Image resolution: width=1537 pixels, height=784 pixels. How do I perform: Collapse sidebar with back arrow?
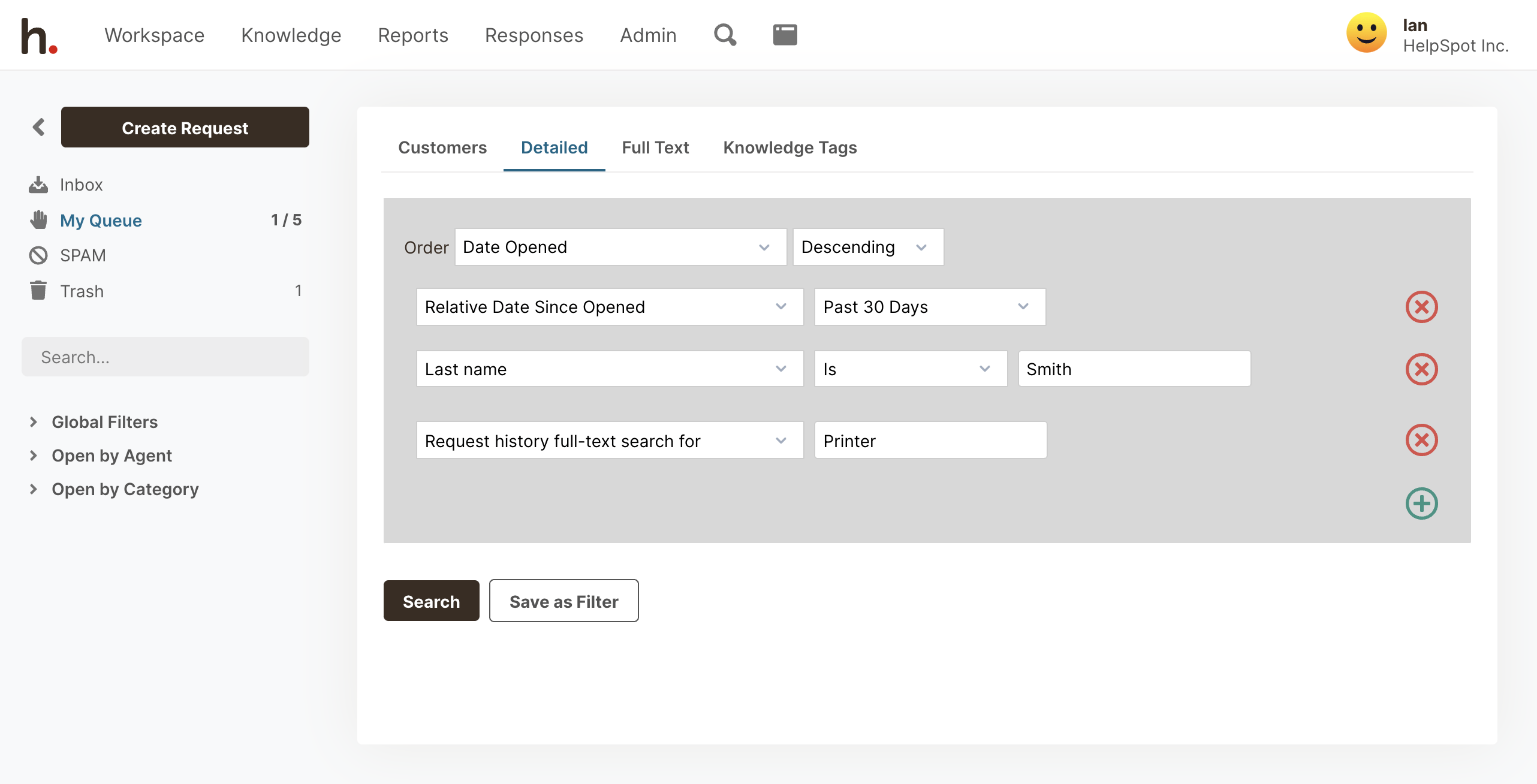(39, 127)
